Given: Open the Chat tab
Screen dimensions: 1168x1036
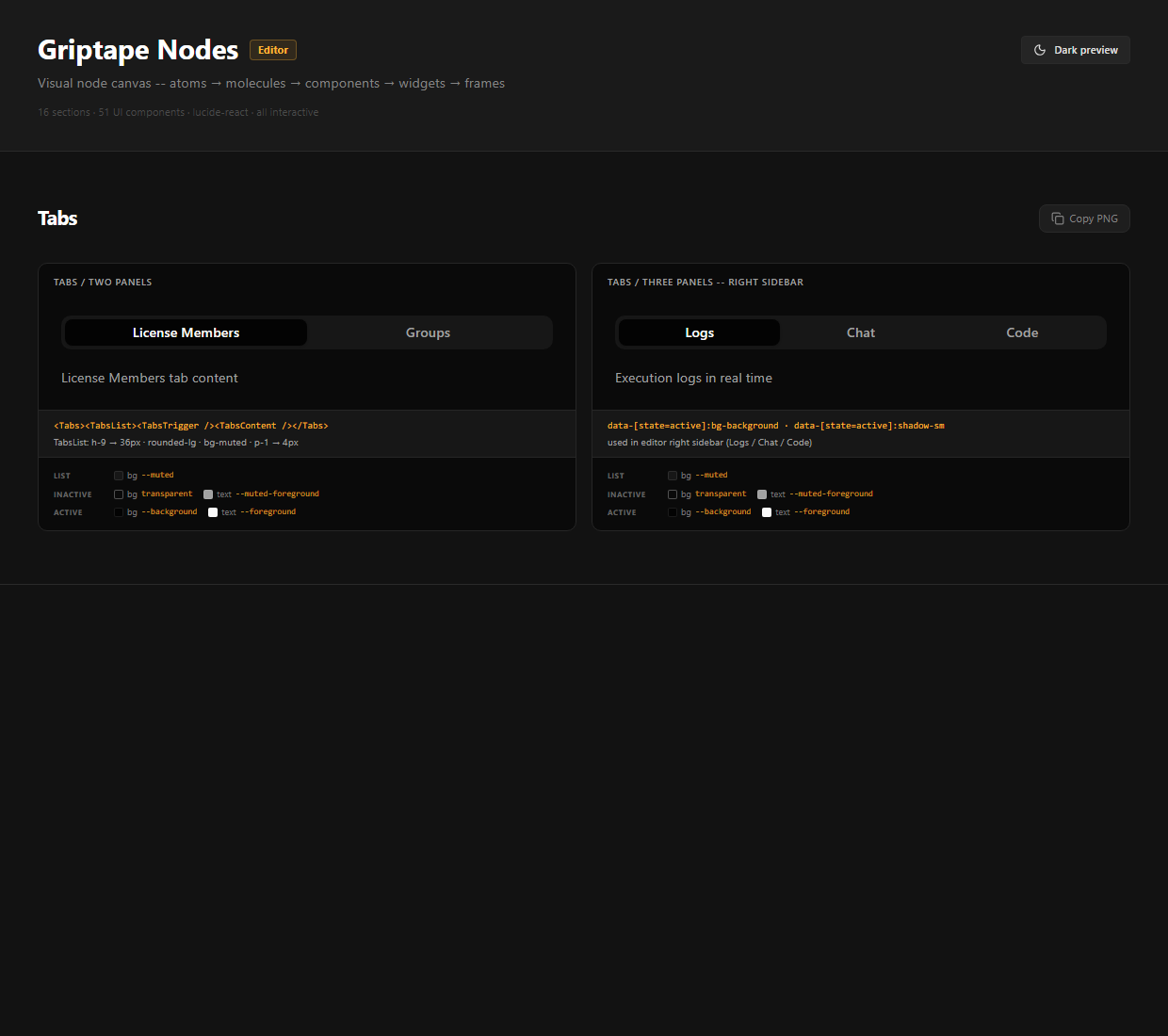Looking at the screenshot, I should point(861,332).
